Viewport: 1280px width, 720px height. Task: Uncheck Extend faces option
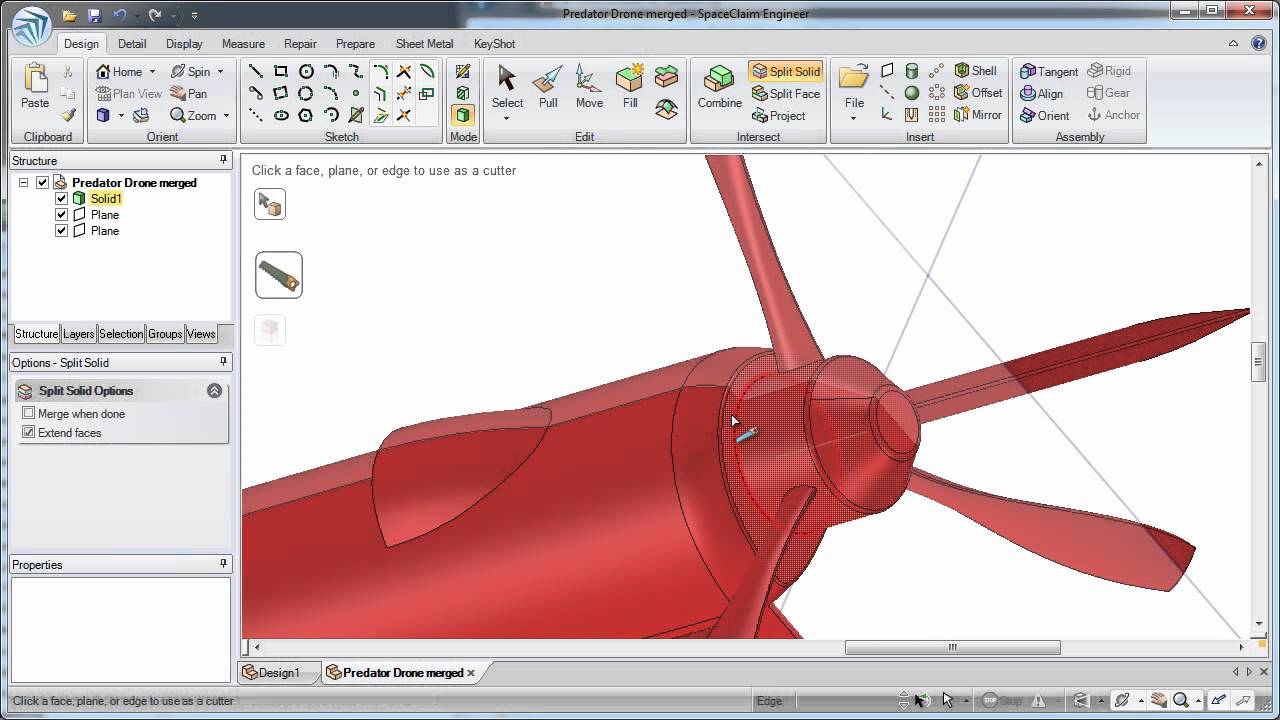28,432
